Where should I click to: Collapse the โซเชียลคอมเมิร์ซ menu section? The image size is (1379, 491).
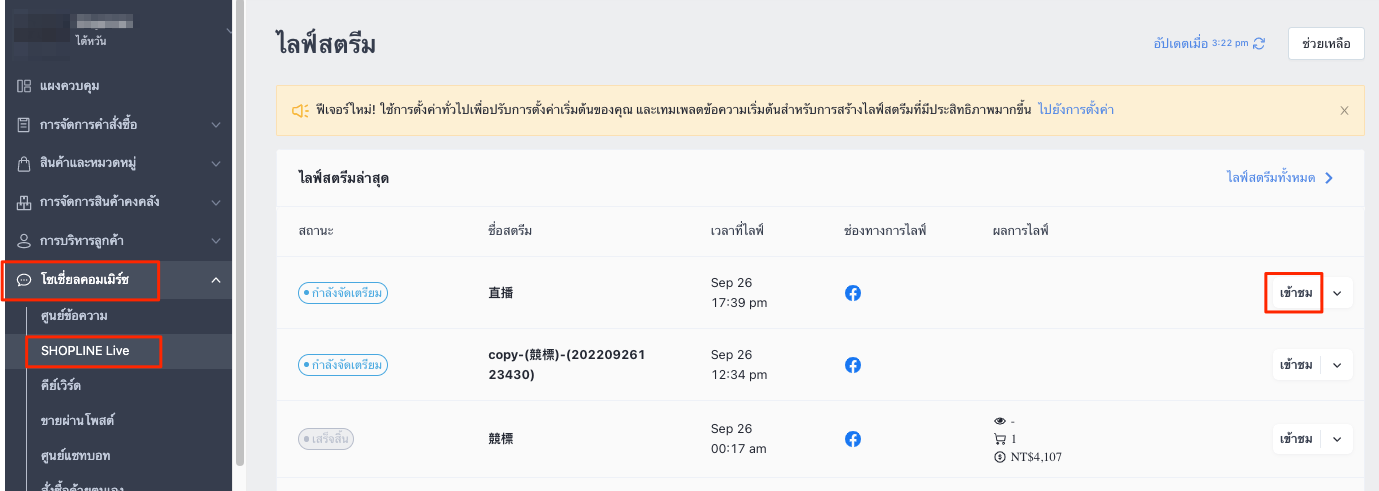point(216,280)
